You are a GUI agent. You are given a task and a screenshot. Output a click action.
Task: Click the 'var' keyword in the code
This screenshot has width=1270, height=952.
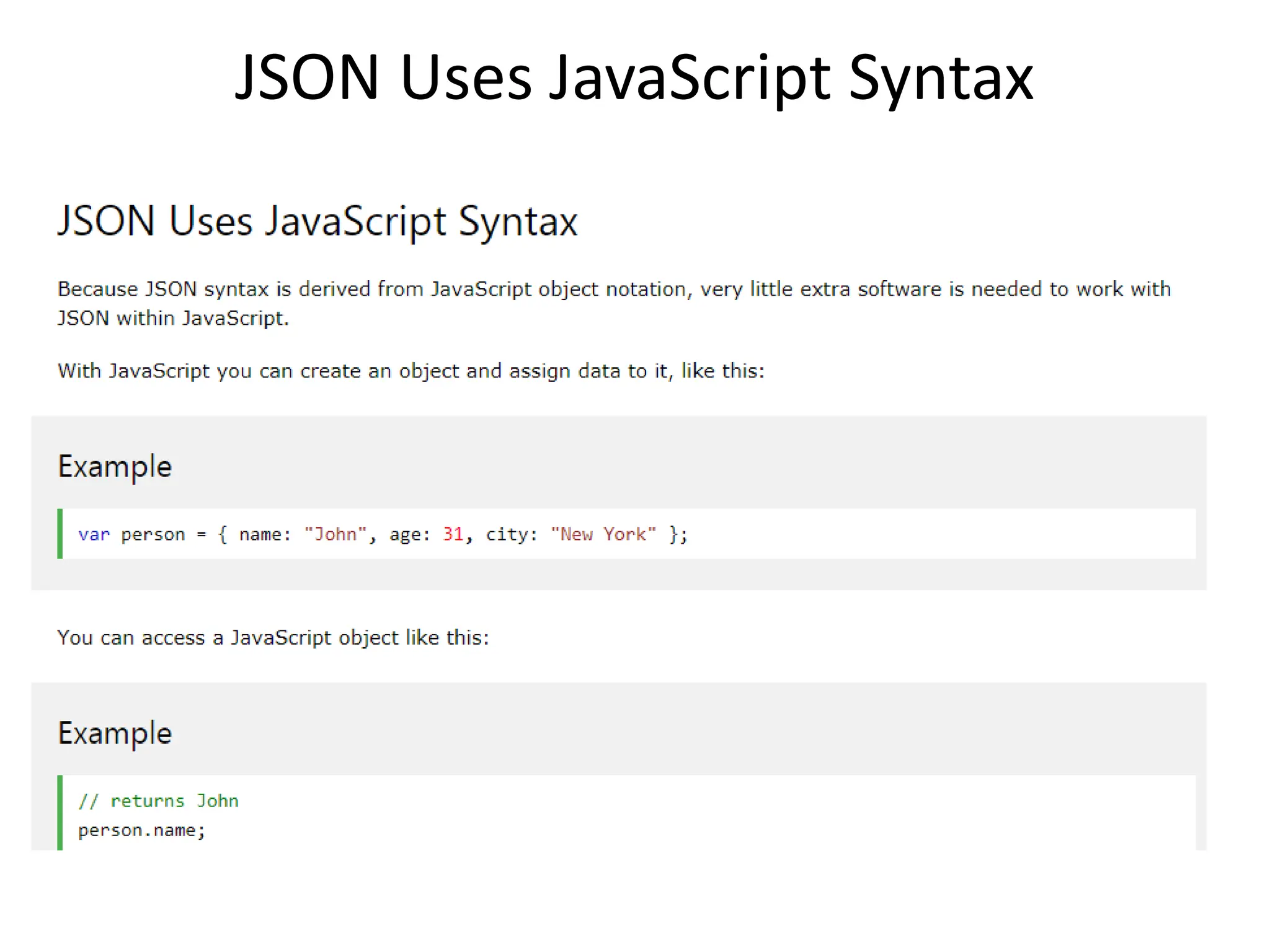(94, 534)
